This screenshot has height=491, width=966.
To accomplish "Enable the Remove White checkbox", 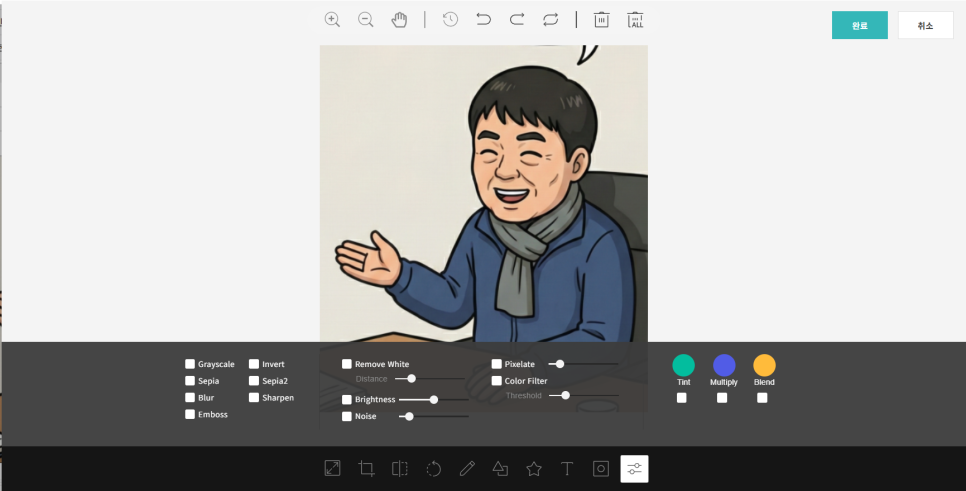I will (347, 365).
